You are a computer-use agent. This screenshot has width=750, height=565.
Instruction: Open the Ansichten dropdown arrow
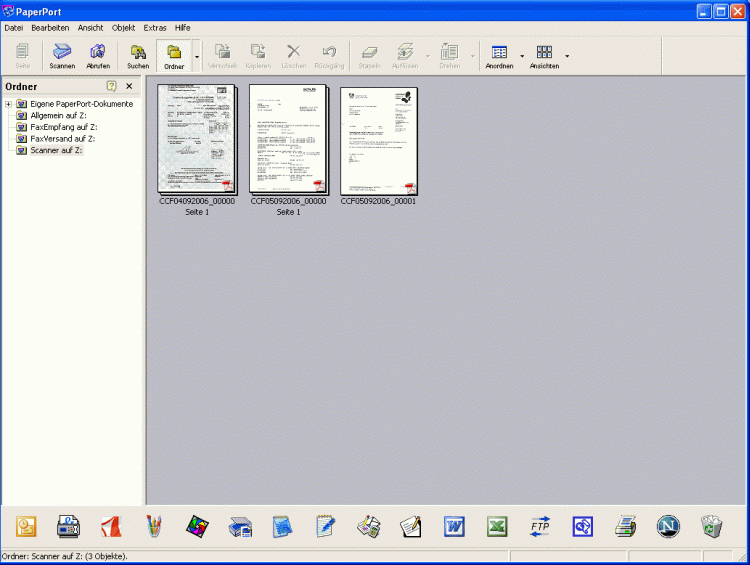(x=567, y=56)
